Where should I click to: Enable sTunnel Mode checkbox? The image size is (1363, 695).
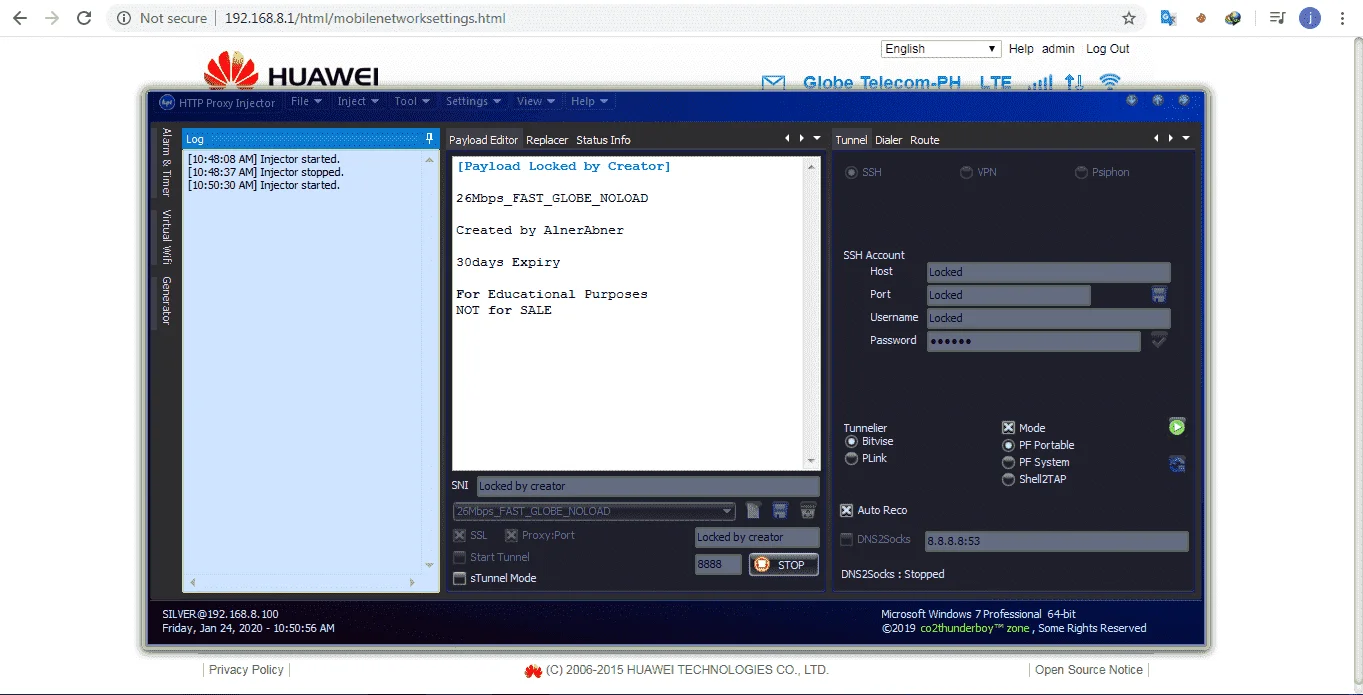point(460,578)
